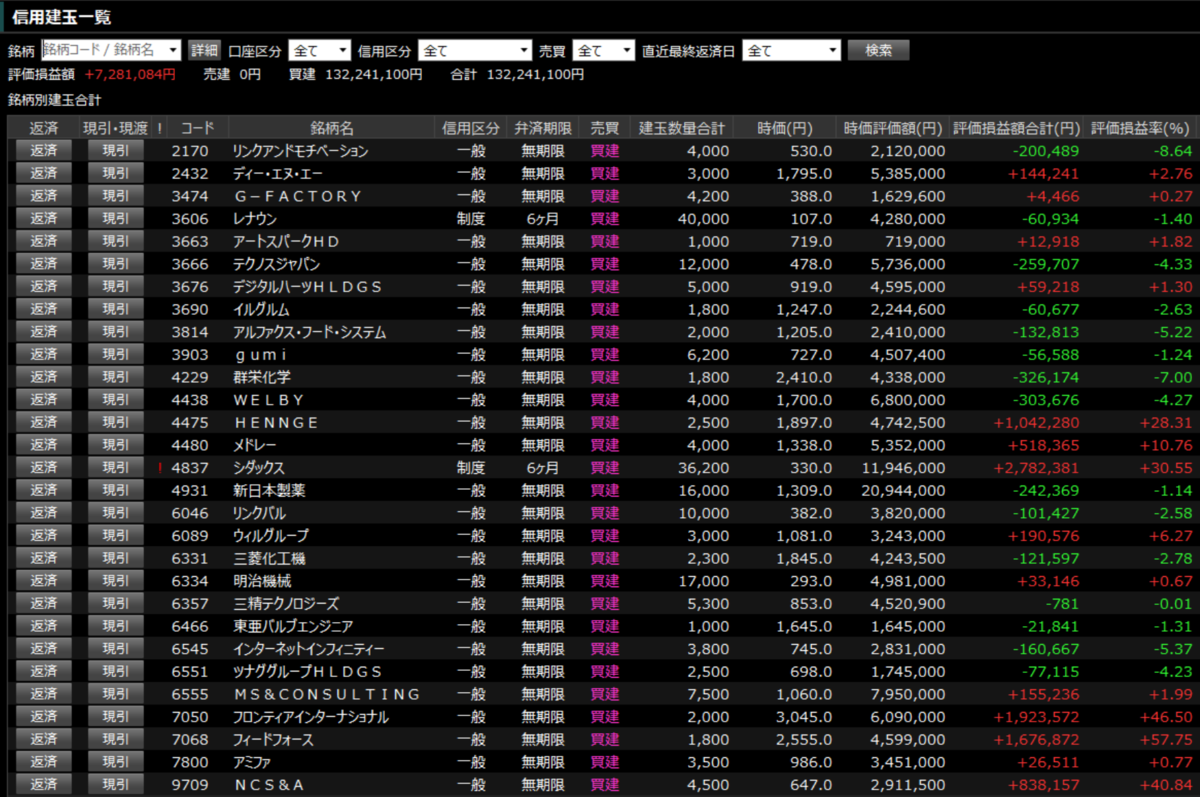
Task: Sort by the 銘柄名 column header
Action: 332,128
